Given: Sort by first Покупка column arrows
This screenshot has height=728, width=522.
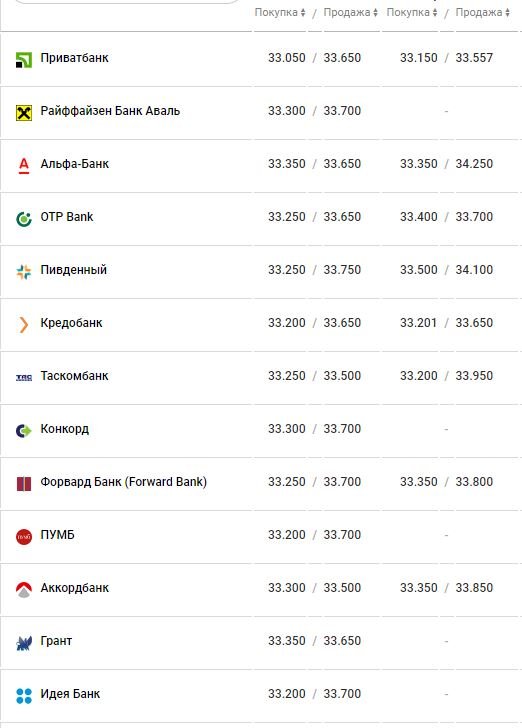Looking at the screenshot, I should [303, 13].
